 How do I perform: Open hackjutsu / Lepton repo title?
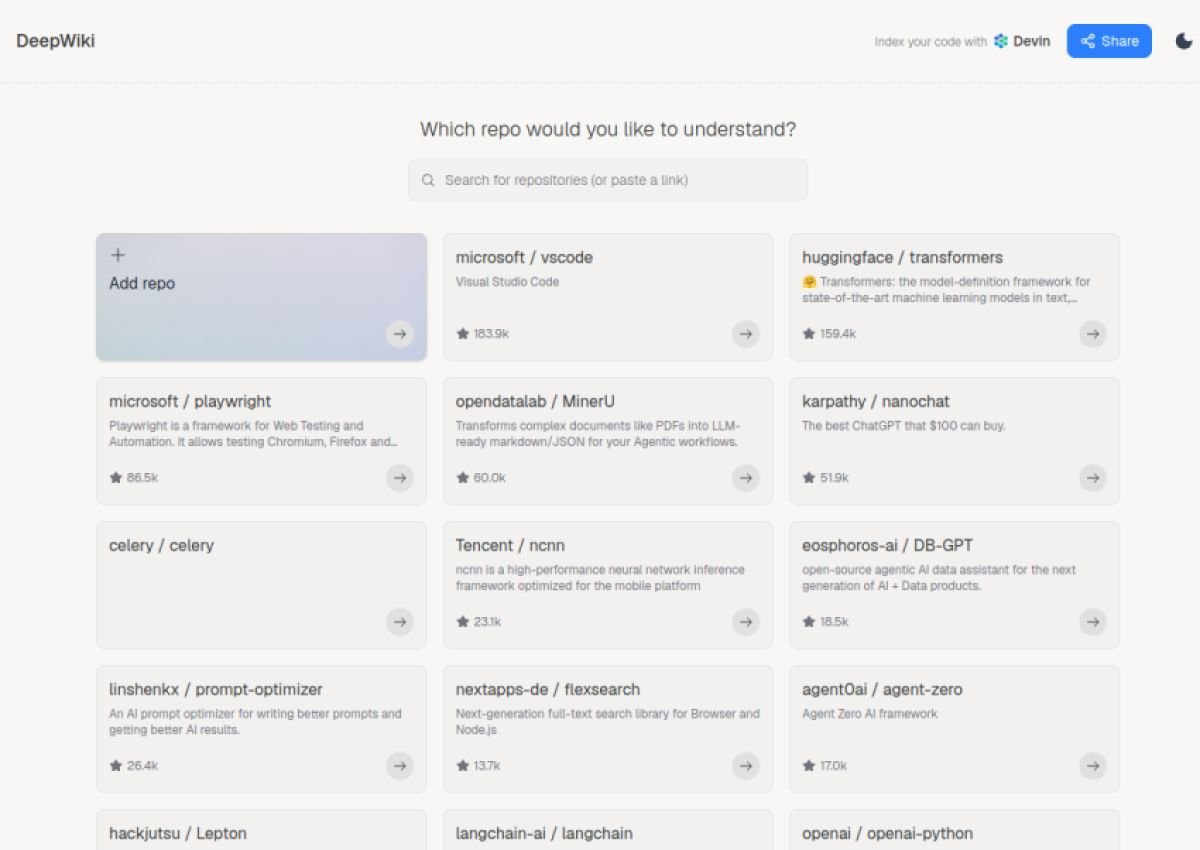point(178,833)
